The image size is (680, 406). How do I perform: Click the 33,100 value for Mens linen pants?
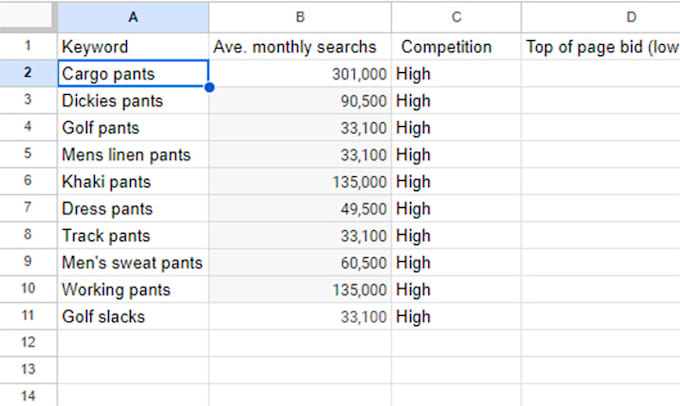(x=300, y=154)
